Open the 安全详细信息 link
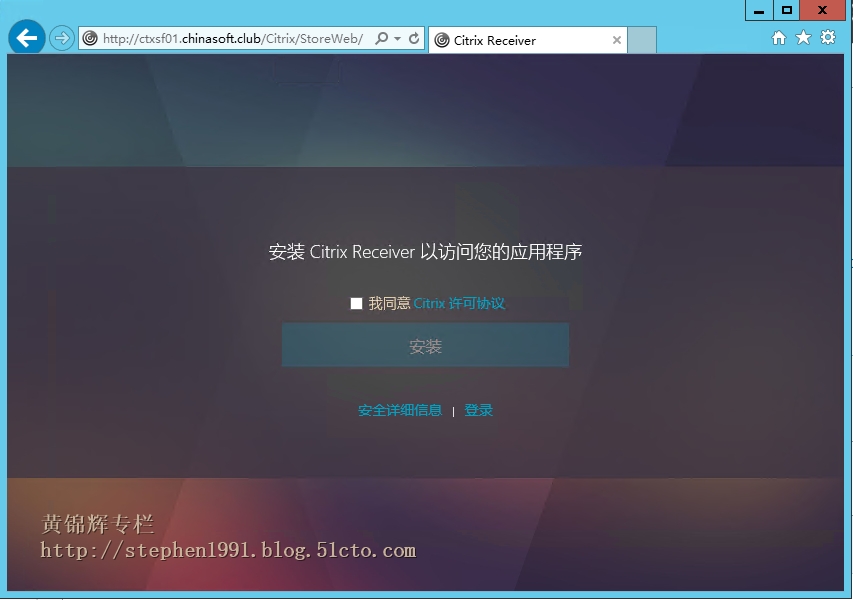Screen dimensions: 853x600 pos(400,410)
